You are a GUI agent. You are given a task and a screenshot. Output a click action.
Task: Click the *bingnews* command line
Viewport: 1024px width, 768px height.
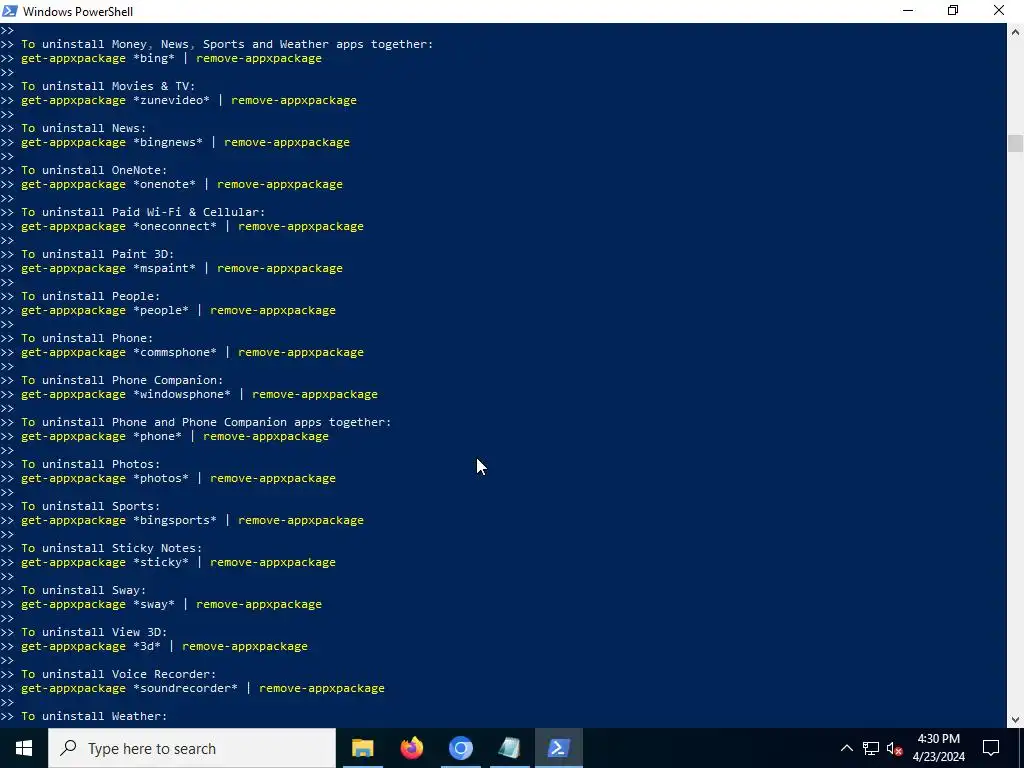185,142
